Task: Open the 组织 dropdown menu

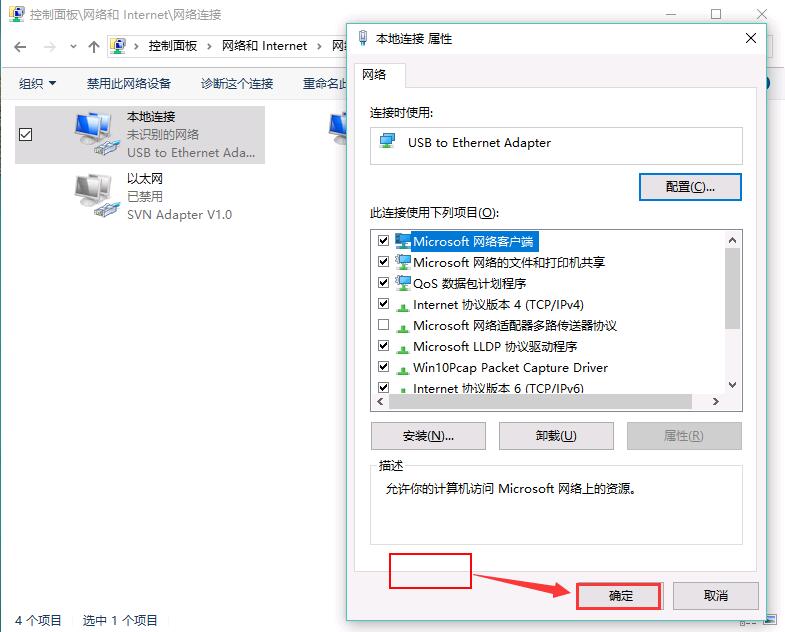Action: point(37,84)
